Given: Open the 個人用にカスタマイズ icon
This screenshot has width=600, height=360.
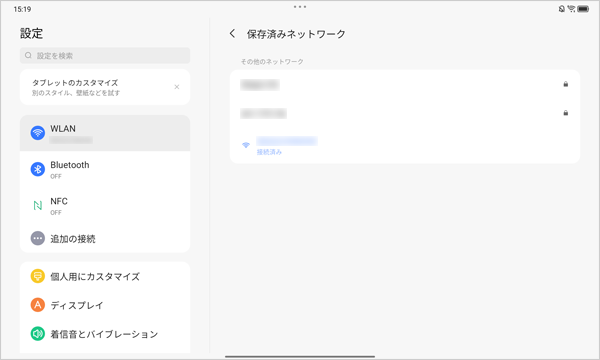Looking at the screenshot, I should 38,276.
